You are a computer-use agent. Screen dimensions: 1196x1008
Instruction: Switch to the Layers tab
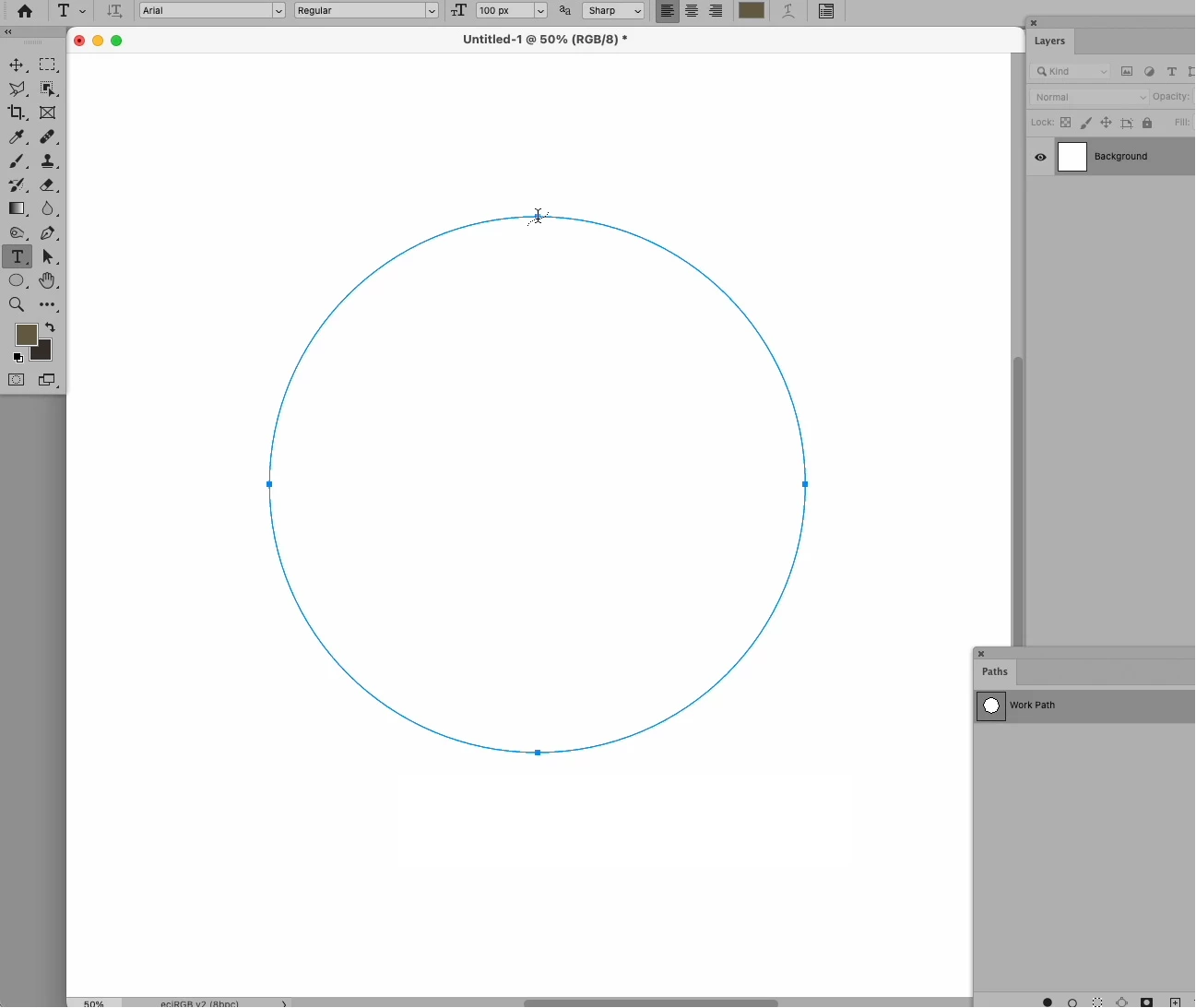coord(1049,42)
